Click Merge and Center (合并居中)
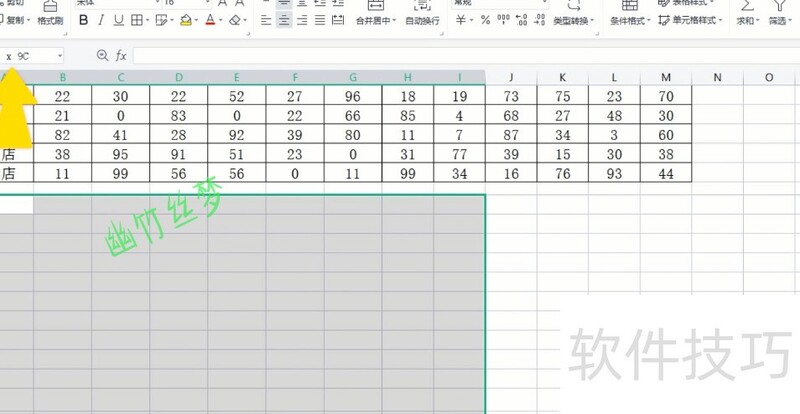The height and width of the screenshot is (414, 800). [x=376, y=13]
